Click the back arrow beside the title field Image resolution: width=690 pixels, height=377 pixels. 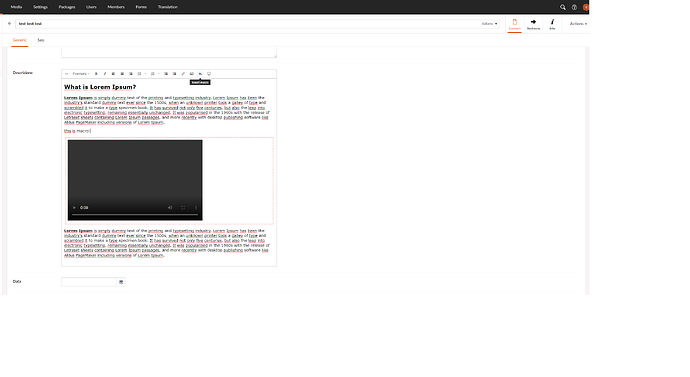coord(10,24)
